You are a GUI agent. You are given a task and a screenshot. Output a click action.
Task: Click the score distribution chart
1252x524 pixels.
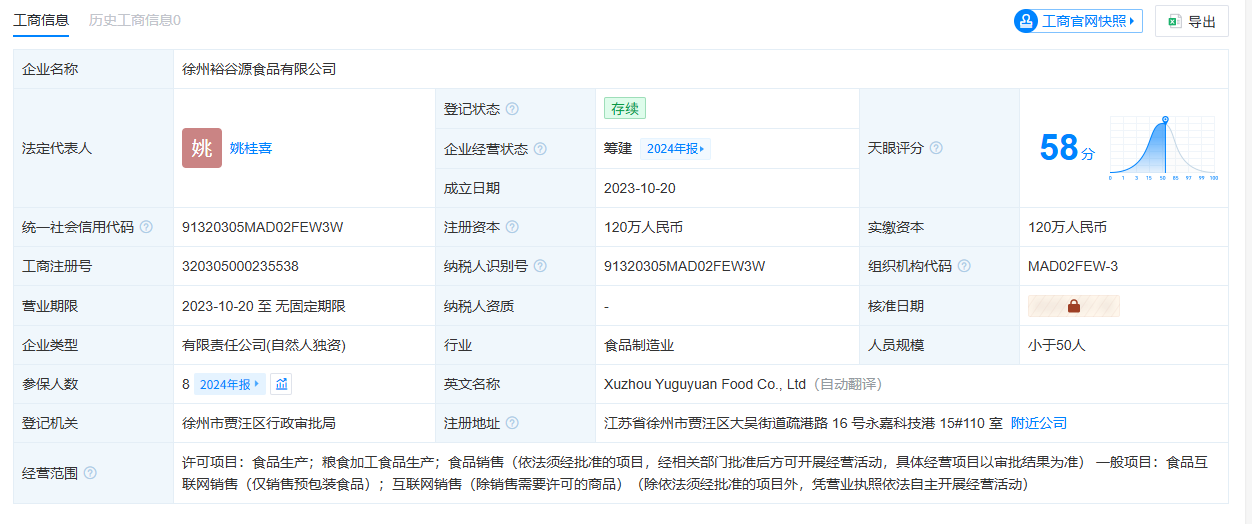pyautogui.click(x=1162, y=148)
